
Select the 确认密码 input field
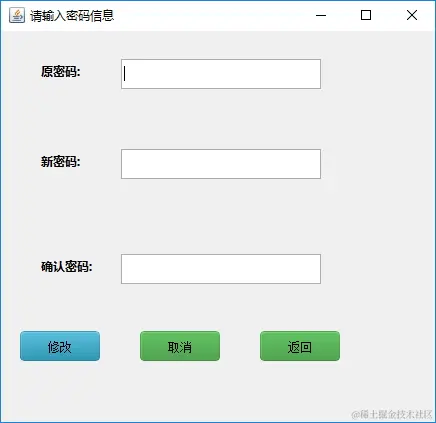click(221, 269)
